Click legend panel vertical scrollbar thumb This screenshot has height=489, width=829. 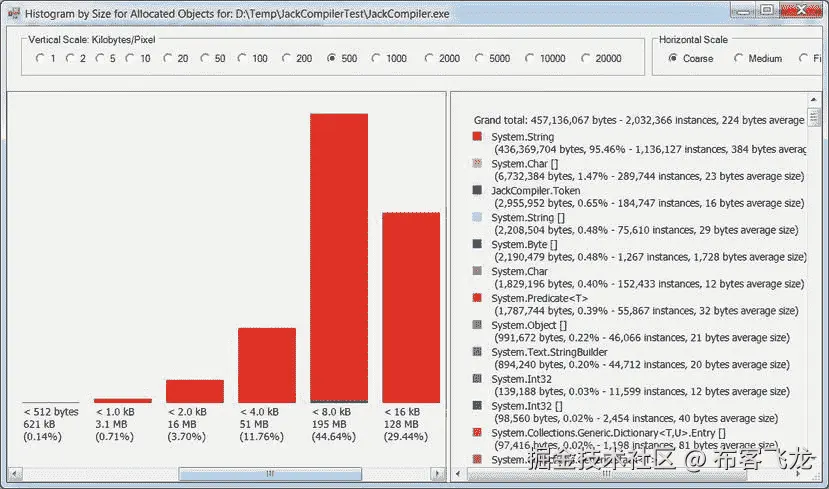point(813,117)
